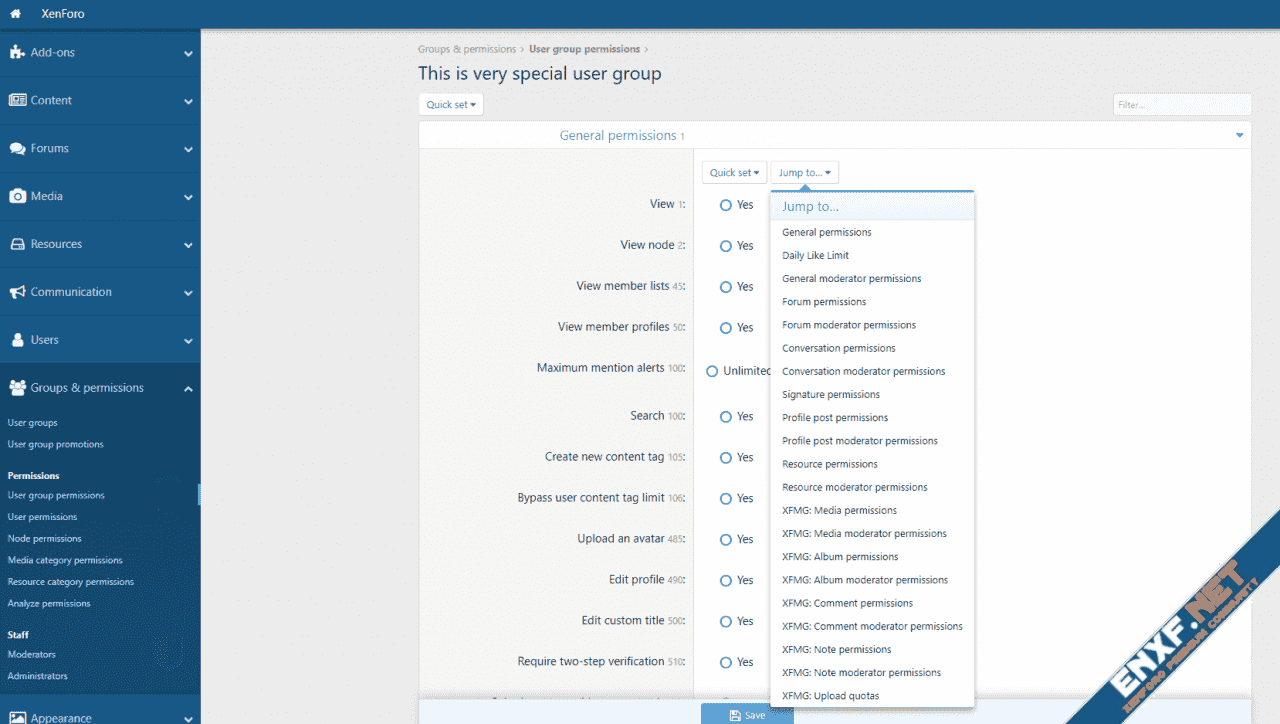Choose XFMG: Album permissions from list
1280x724 pixels.
tap(840, 557)
